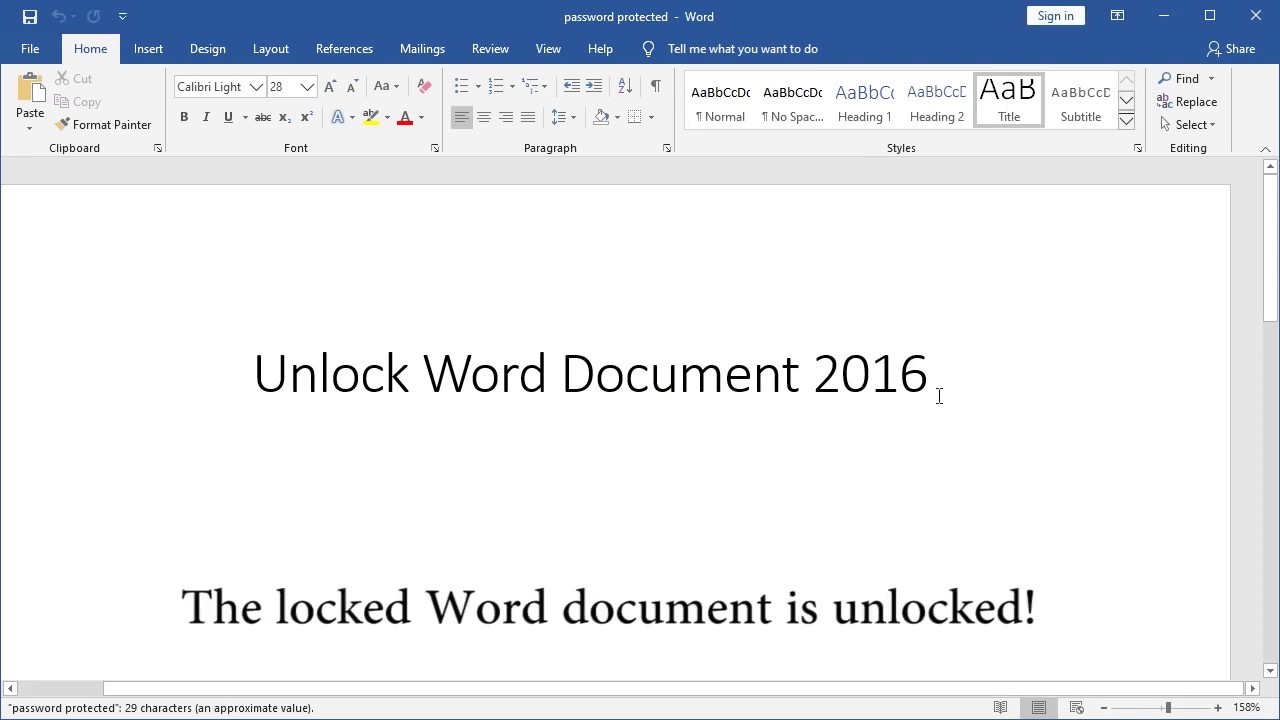Switch to the References tab

[x=344, y=49]
